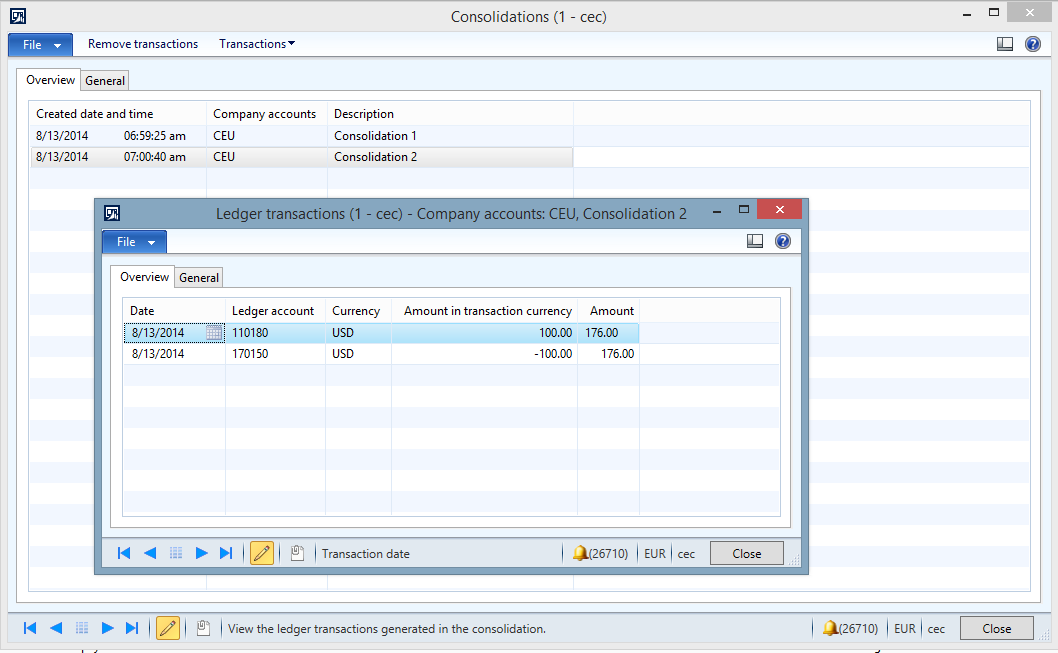This screenshot has height=653, width=1058.
Task: Go to last record in Consolidations window
Action: click(132, 628)
